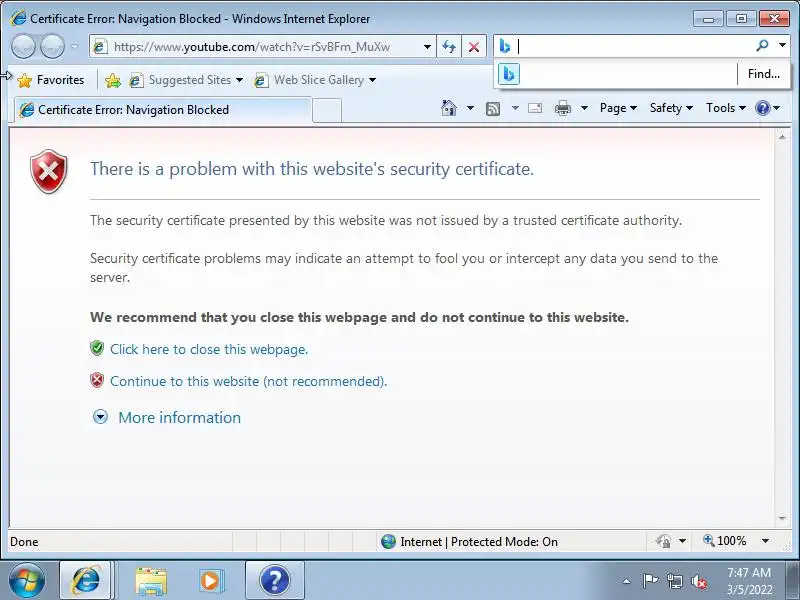Click the vertical scrollbar down arrow
Screen dimensions: 800x600
click(x=782, y=518)
